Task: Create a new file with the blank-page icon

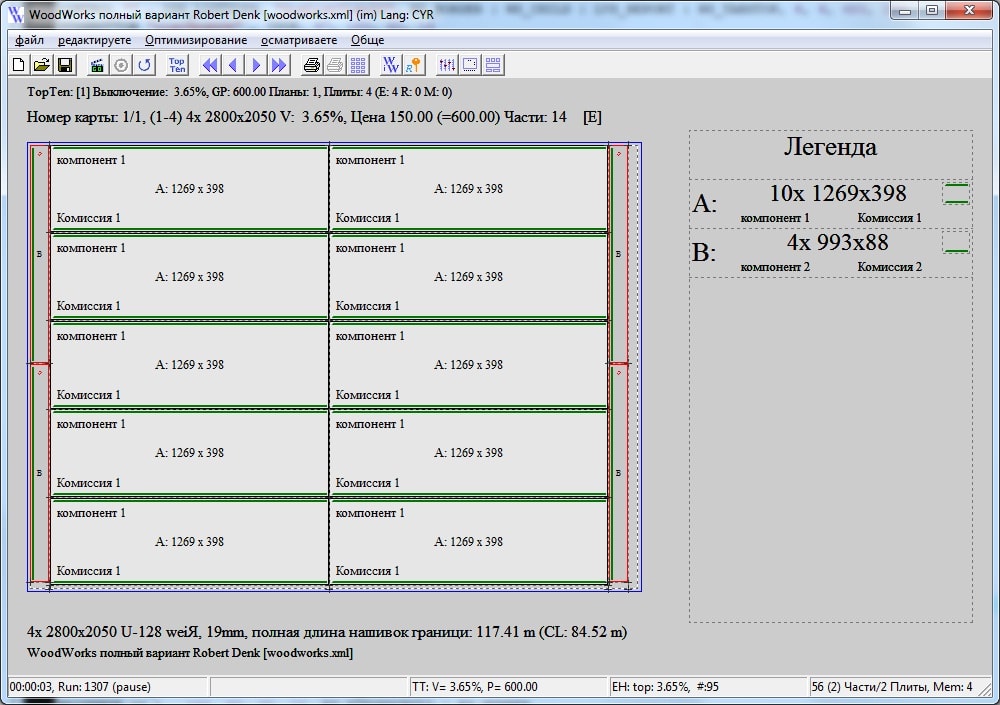Action: click(19, 64)
